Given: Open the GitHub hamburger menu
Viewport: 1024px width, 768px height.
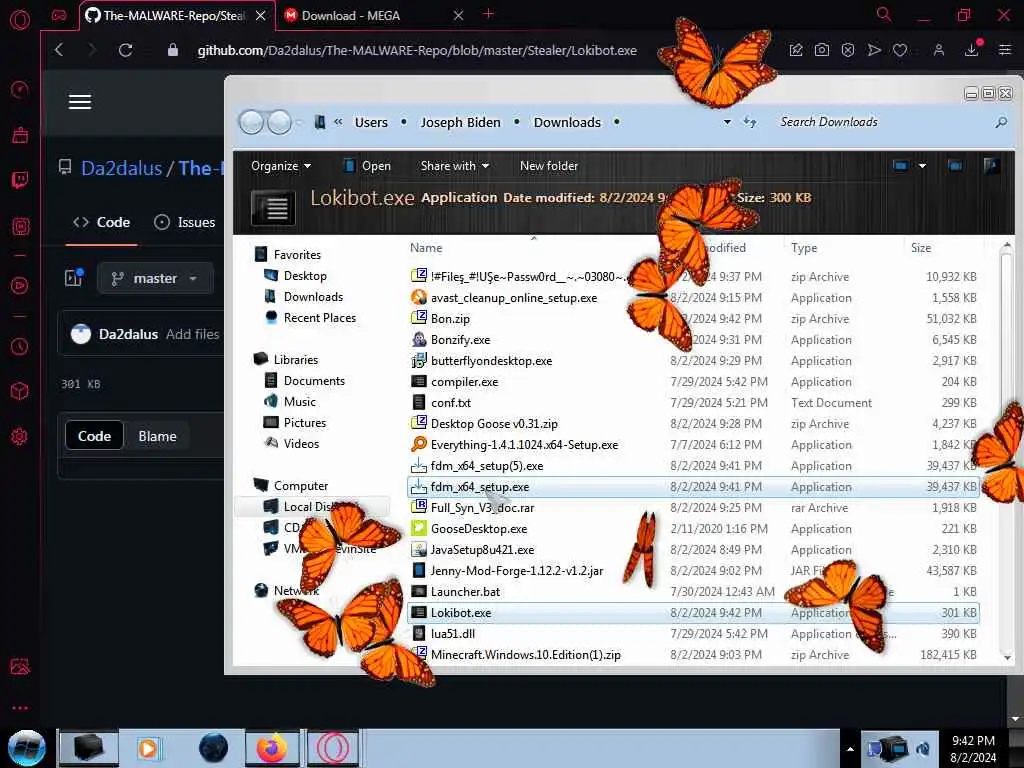Looking at the screenshot, I should point(80,102).
